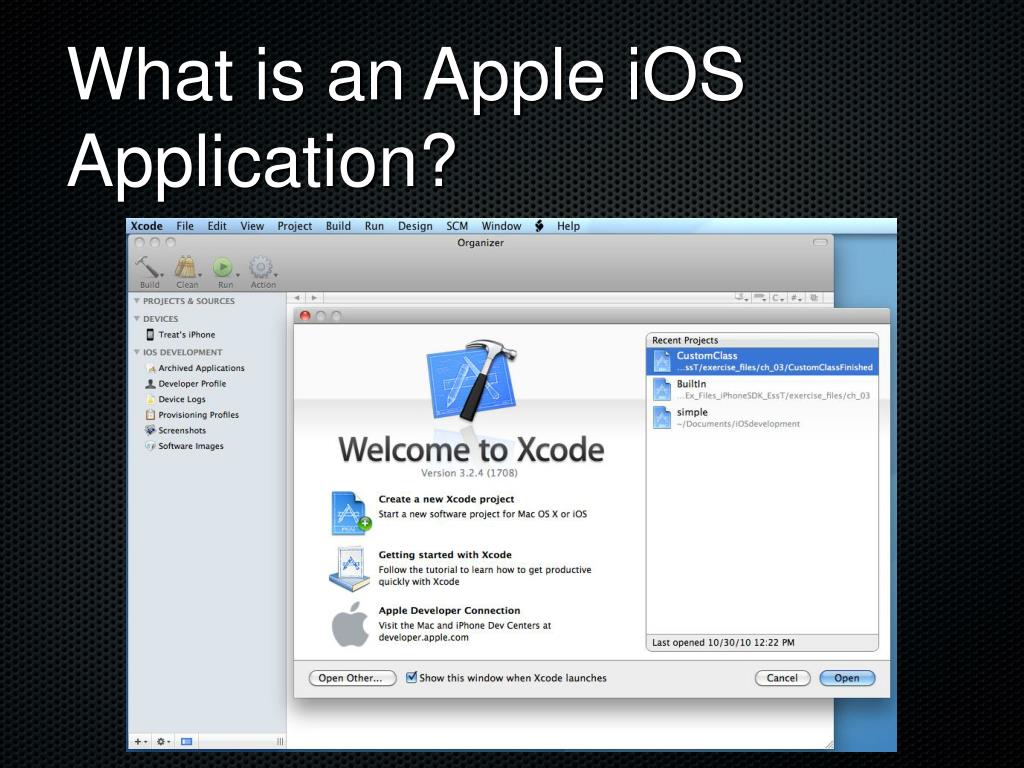Viewport: 1024px width, 768px height.
Task: Open the SCM menu
Action: pyautogui.click(x=457, y=226)
